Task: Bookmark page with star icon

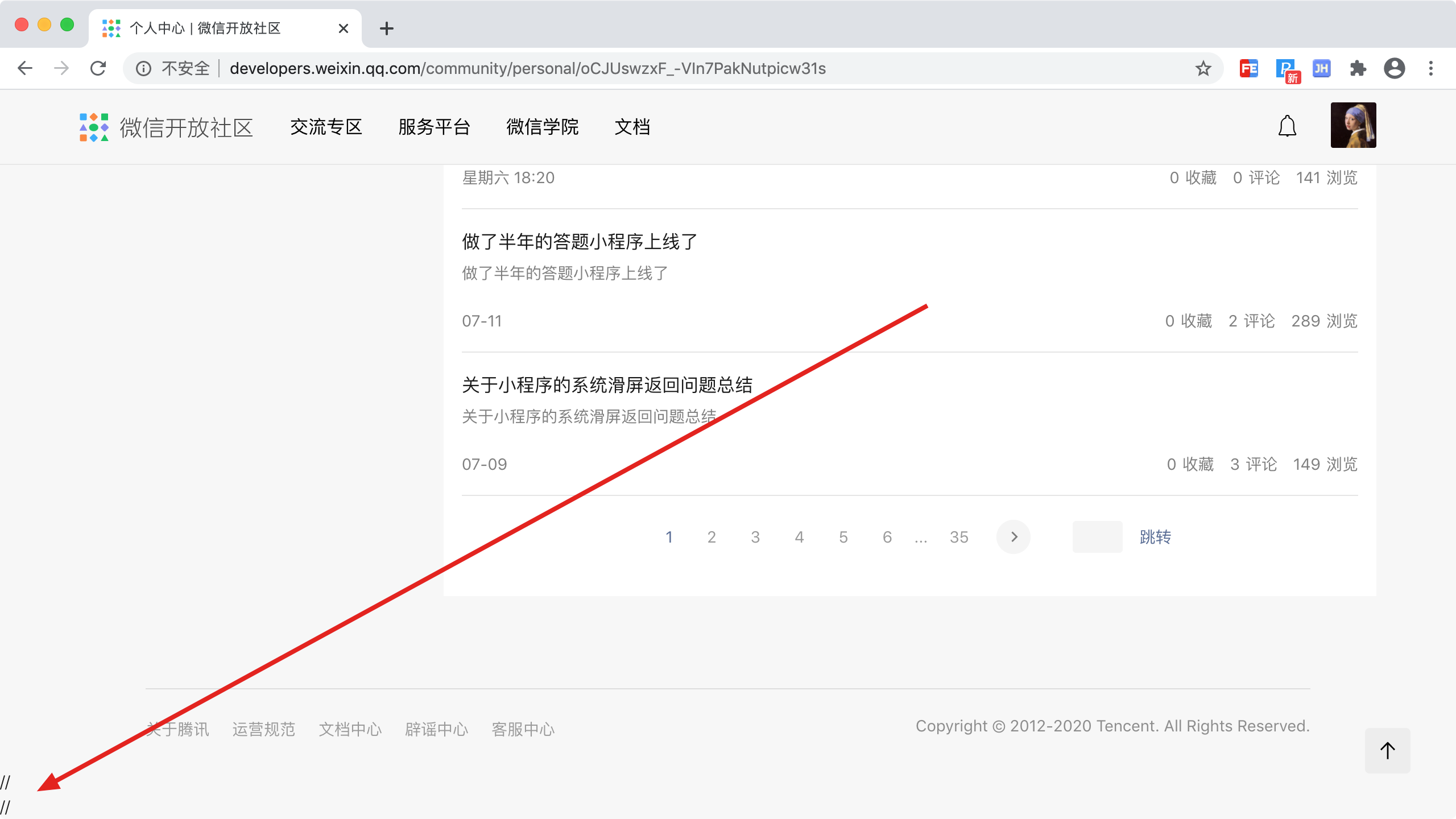Action: (x=1203, y=69)
